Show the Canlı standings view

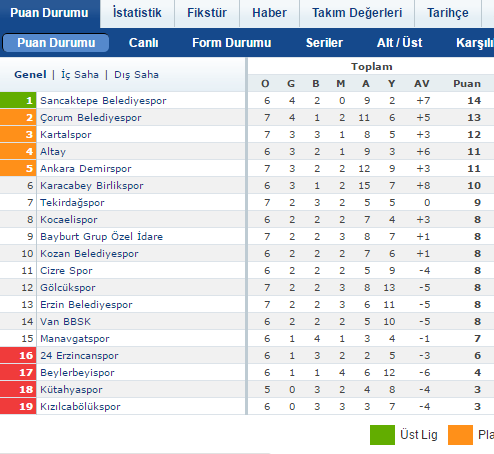tap(143, 43)
